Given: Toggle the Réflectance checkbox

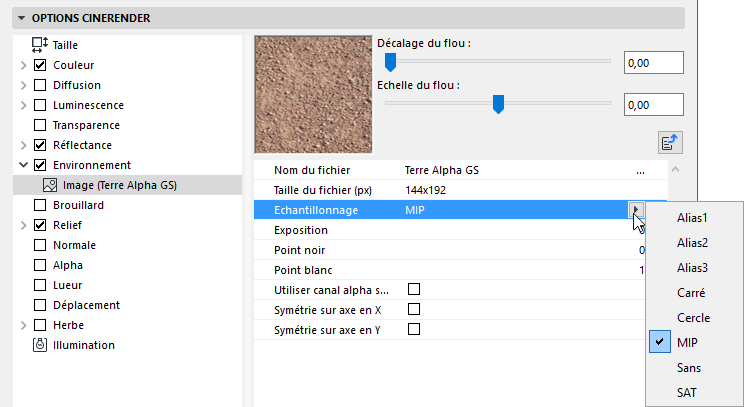Looking at the screenshot, I should (40, 145).
